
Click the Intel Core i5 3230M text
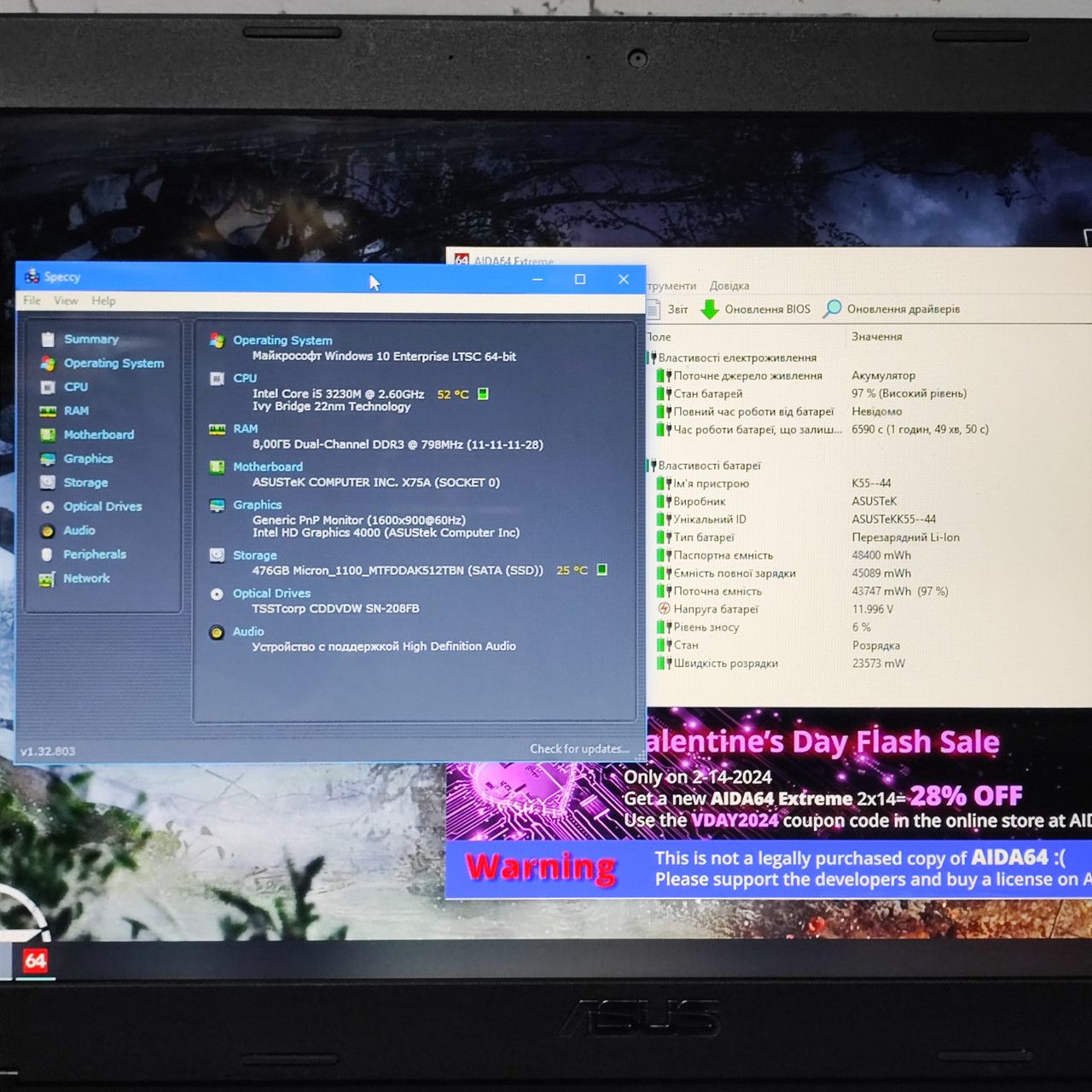[x=338, y=394]
